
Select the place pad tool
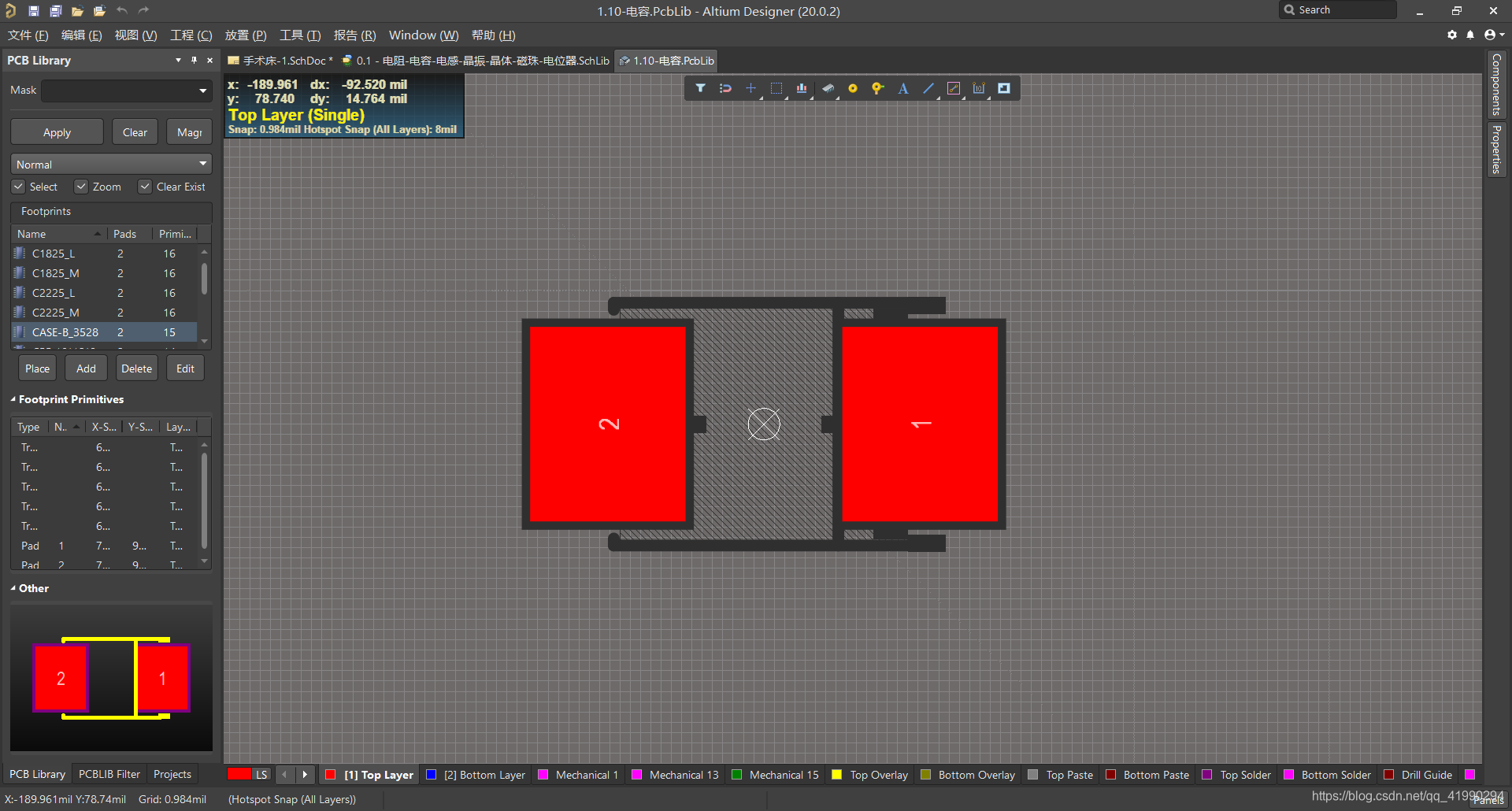(852, 88)
